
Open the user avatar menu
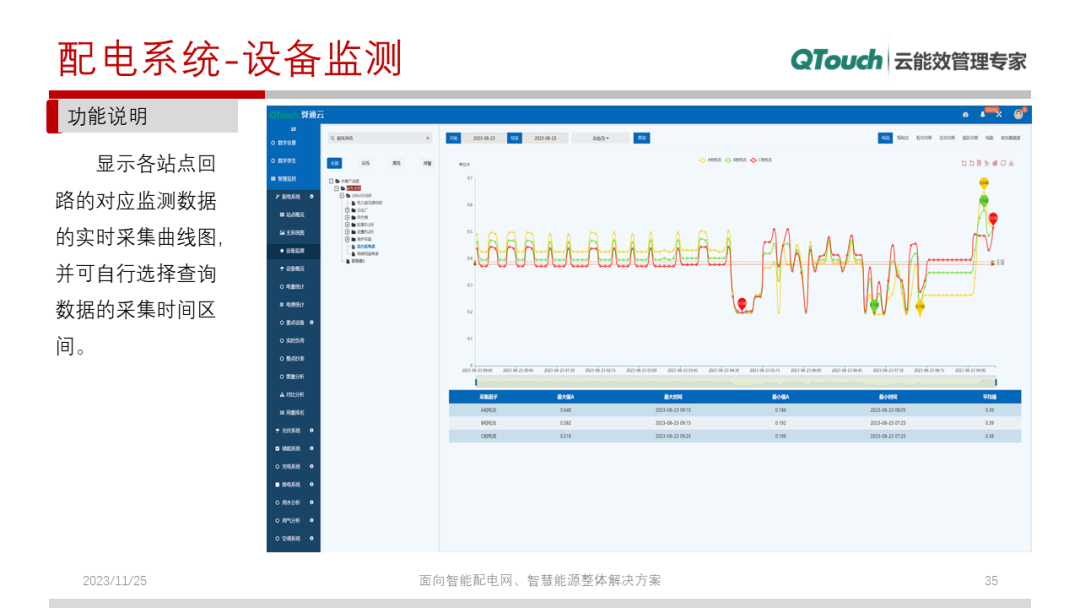pos(1018,114)
